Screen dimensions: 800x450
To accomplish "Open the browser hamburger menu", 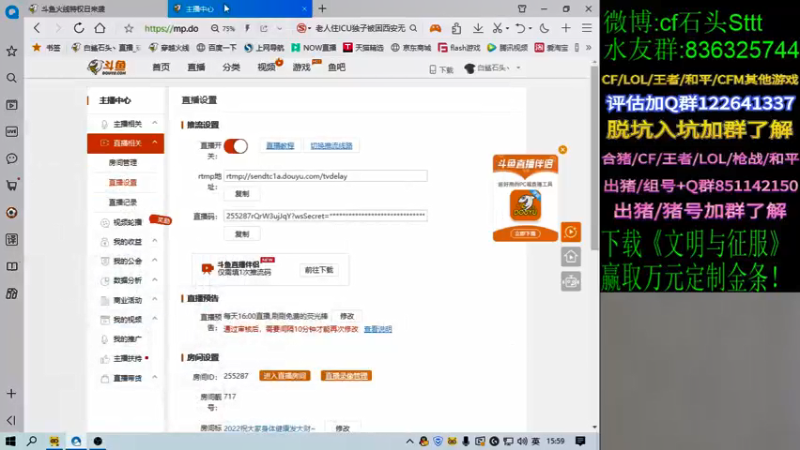I will [x=587, y=29].
